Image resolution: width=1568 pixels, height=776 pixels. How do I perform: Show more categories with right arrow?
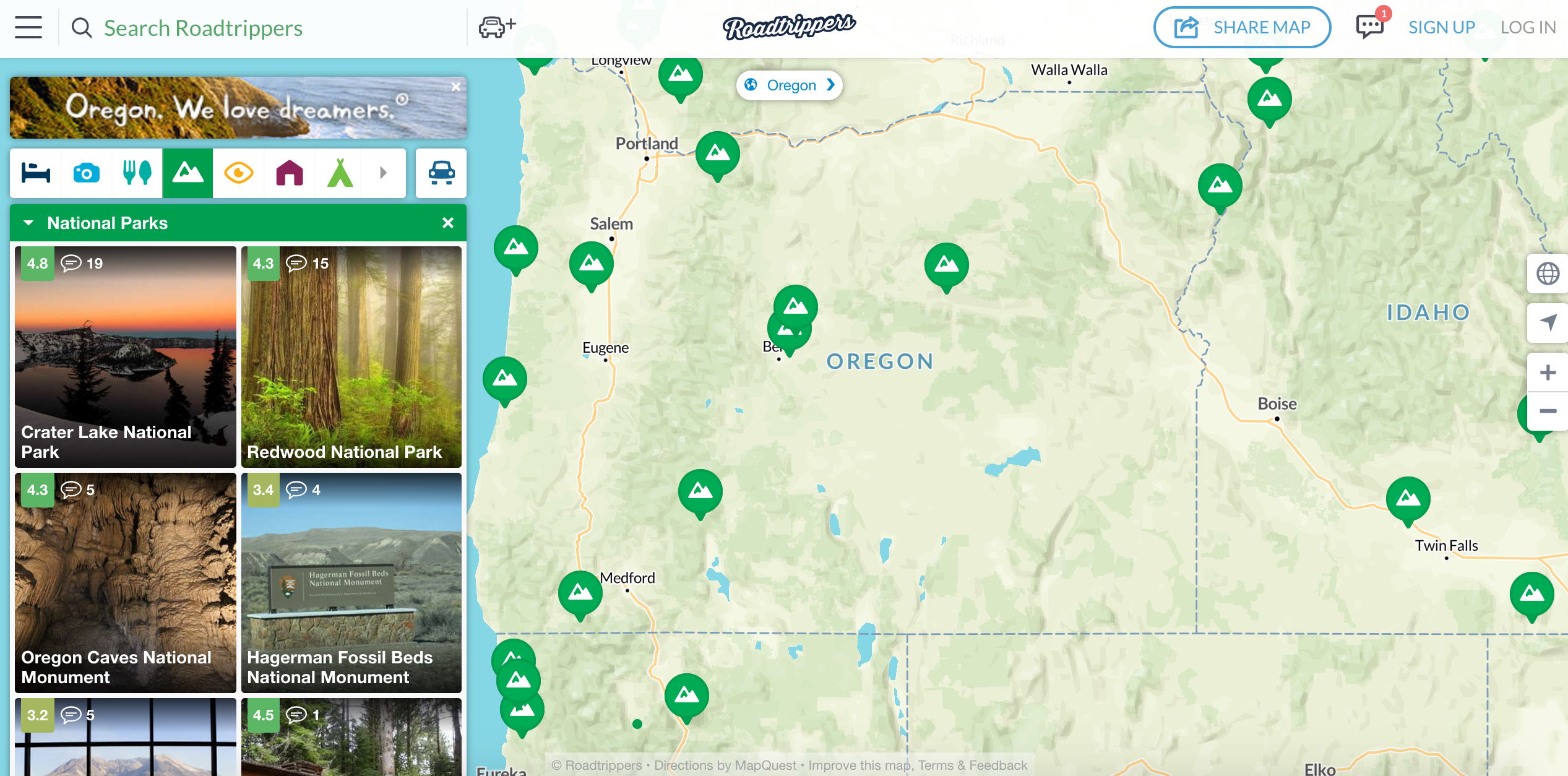click(x=384, y=173)
